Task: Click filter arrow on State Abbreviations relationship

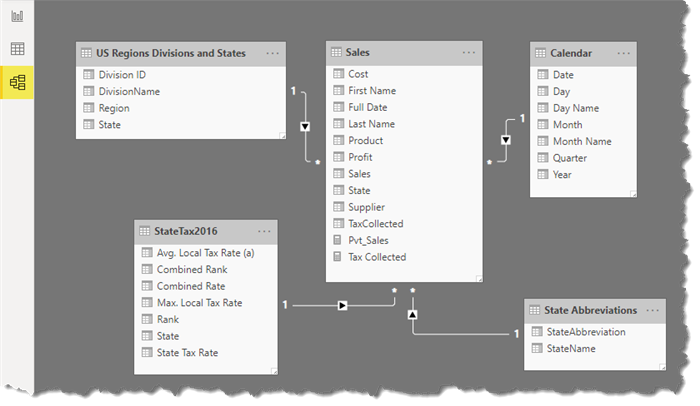Action: (x=413, y=315)
